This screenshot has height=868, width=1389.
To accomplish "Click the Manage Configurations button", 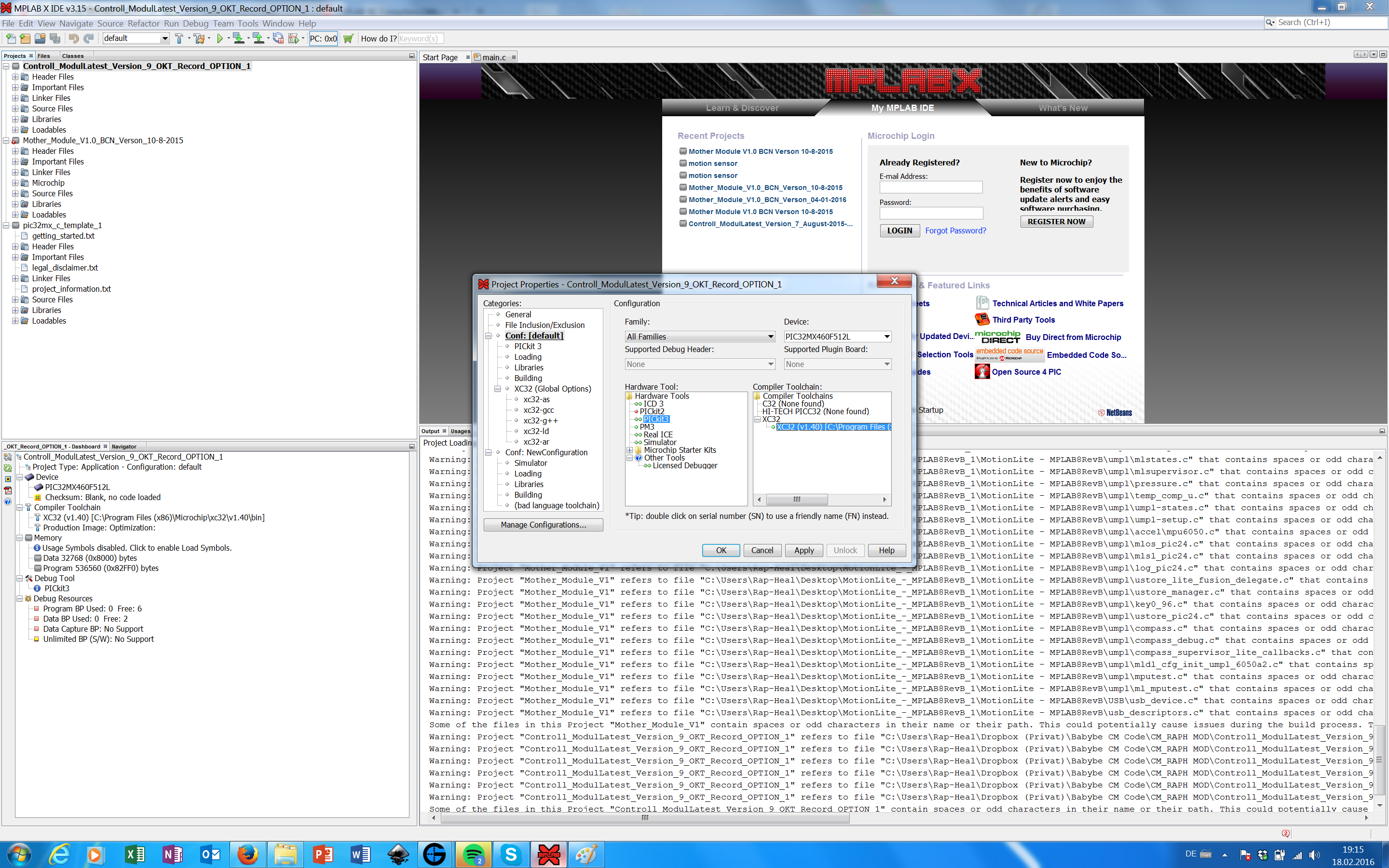I will pos(543,525).
